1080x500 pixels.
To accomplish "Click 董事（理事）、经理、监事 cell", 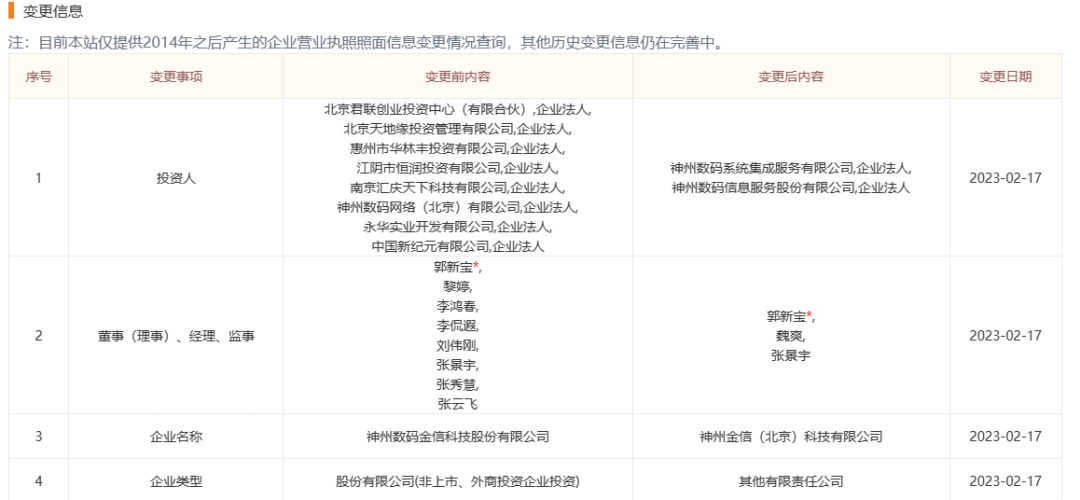I will [x=176, y=336].
